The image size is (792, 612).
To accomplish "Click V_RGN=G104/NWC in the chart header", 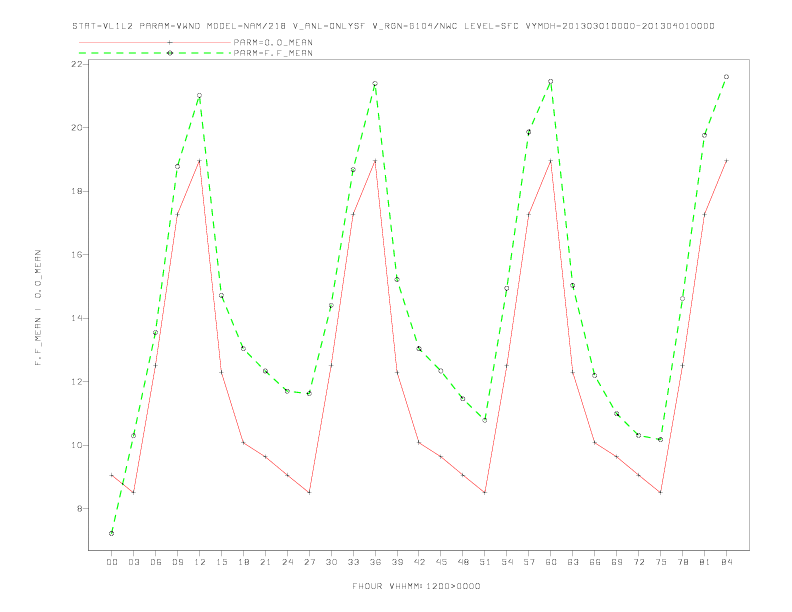I will (415, 26).
